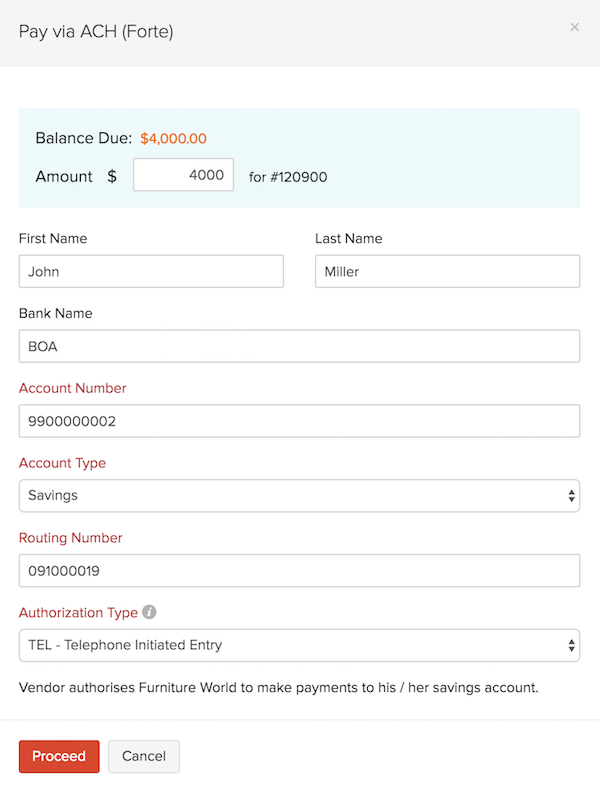Close the Pay via ACH dialog
Screen dimensions: 600x792
click(574, 27)
